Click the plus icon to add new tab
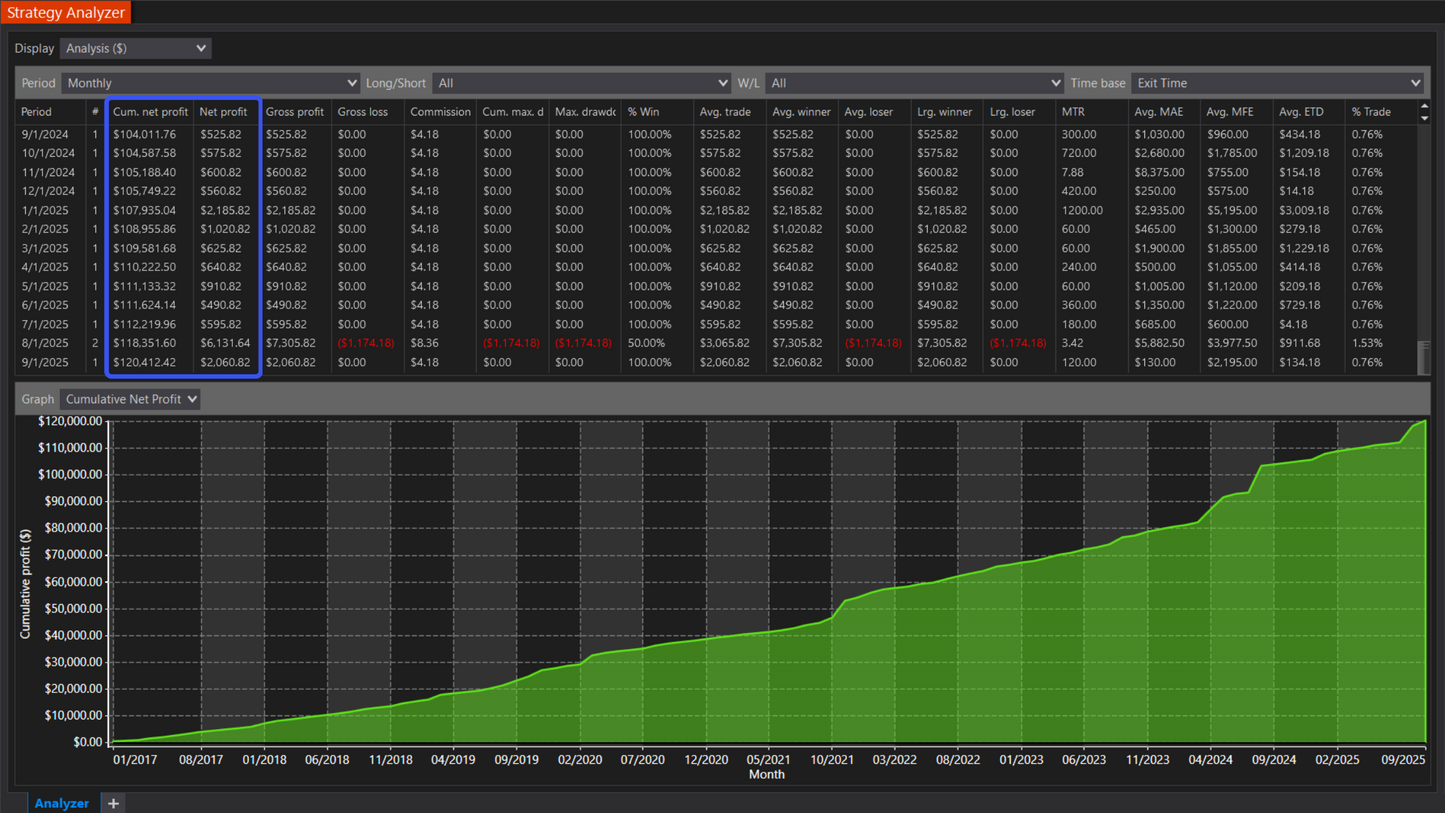The height and width of the screenshot is (813, 1445). 113,803
